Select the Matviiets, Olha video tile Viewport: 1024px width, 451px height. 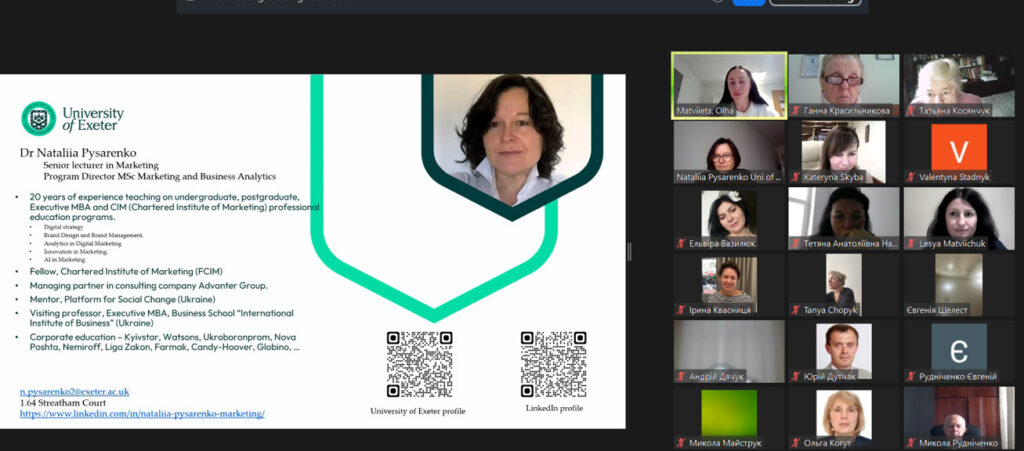728,85
